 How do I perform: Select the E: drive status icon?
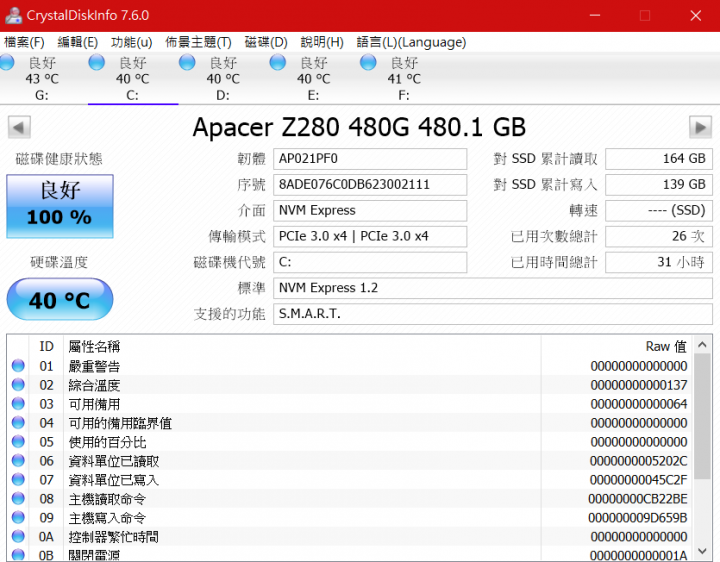(x=278, y=63)
